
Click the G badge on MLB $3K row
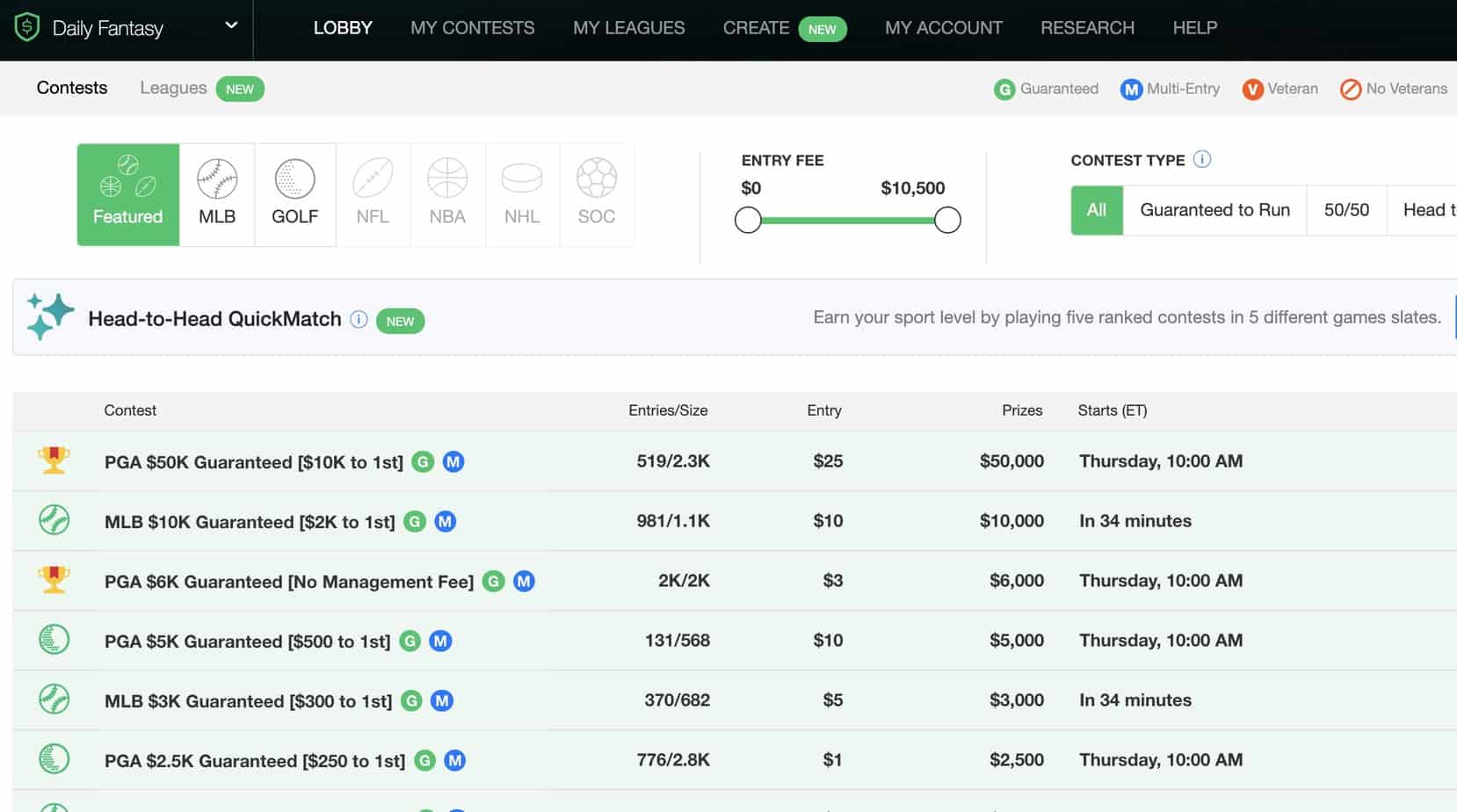(411, 700)
